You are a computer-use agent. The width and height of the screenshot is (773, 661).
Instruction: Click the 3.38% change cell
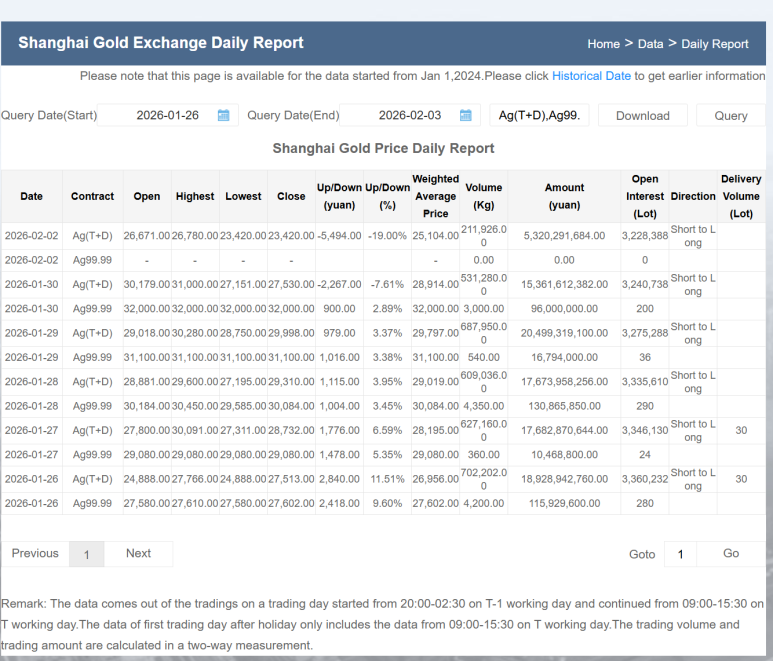tap(387, 357)
